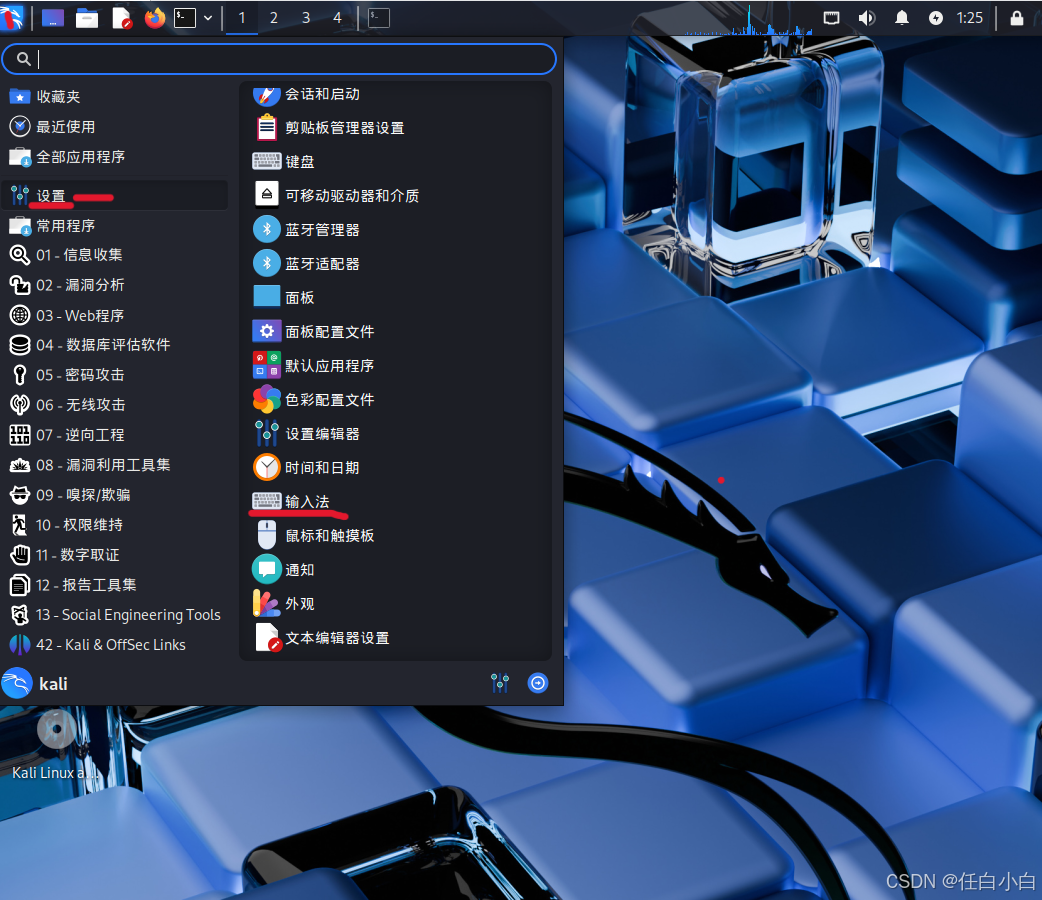The width and height of the screenshot is (1042, 900).
Task: Switch to workspace 2
Action: pos(274,18)
